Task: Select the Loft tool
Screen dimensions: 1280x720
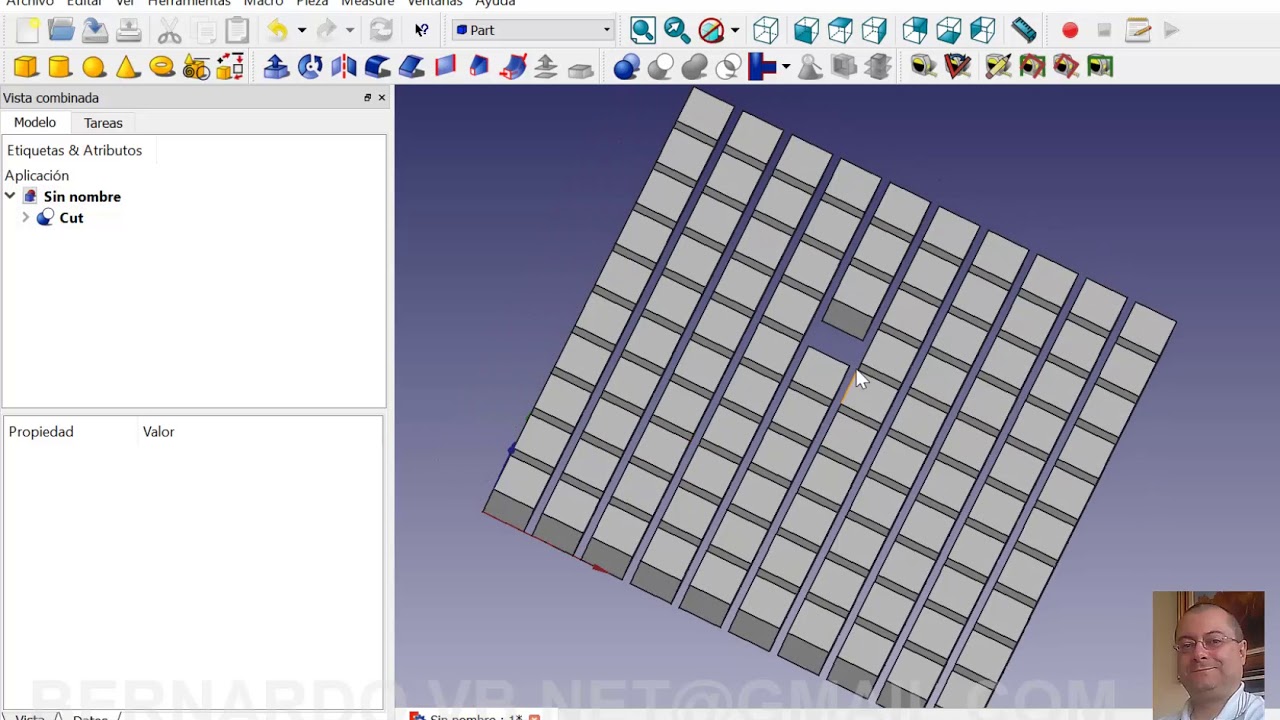Action: tap(480, 67)
